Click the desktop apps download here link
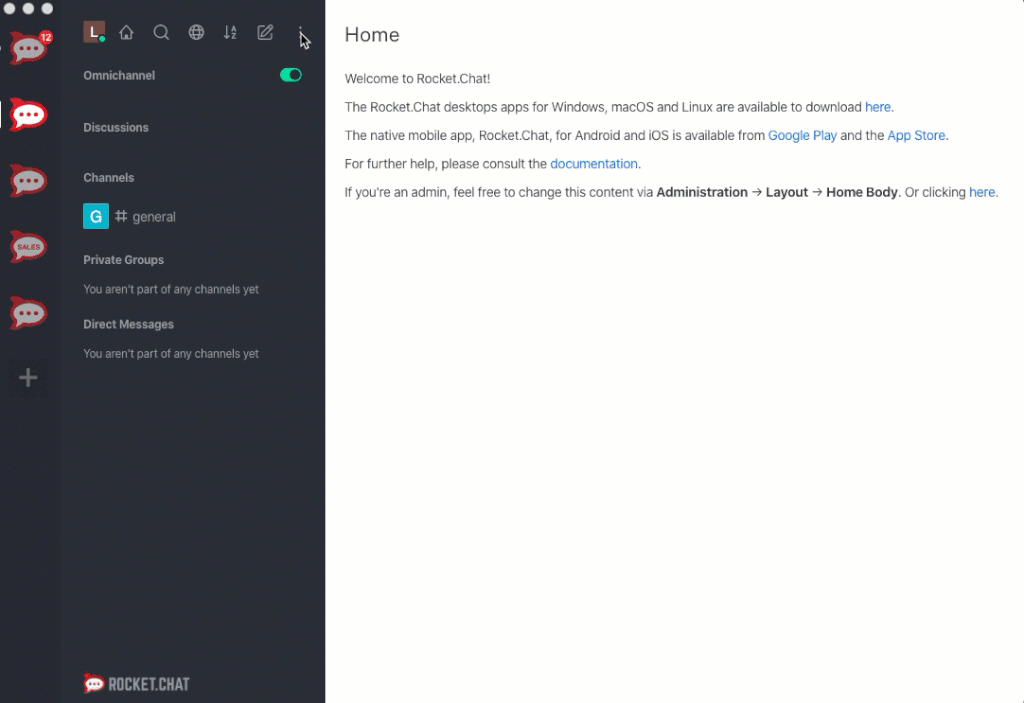 878,107
